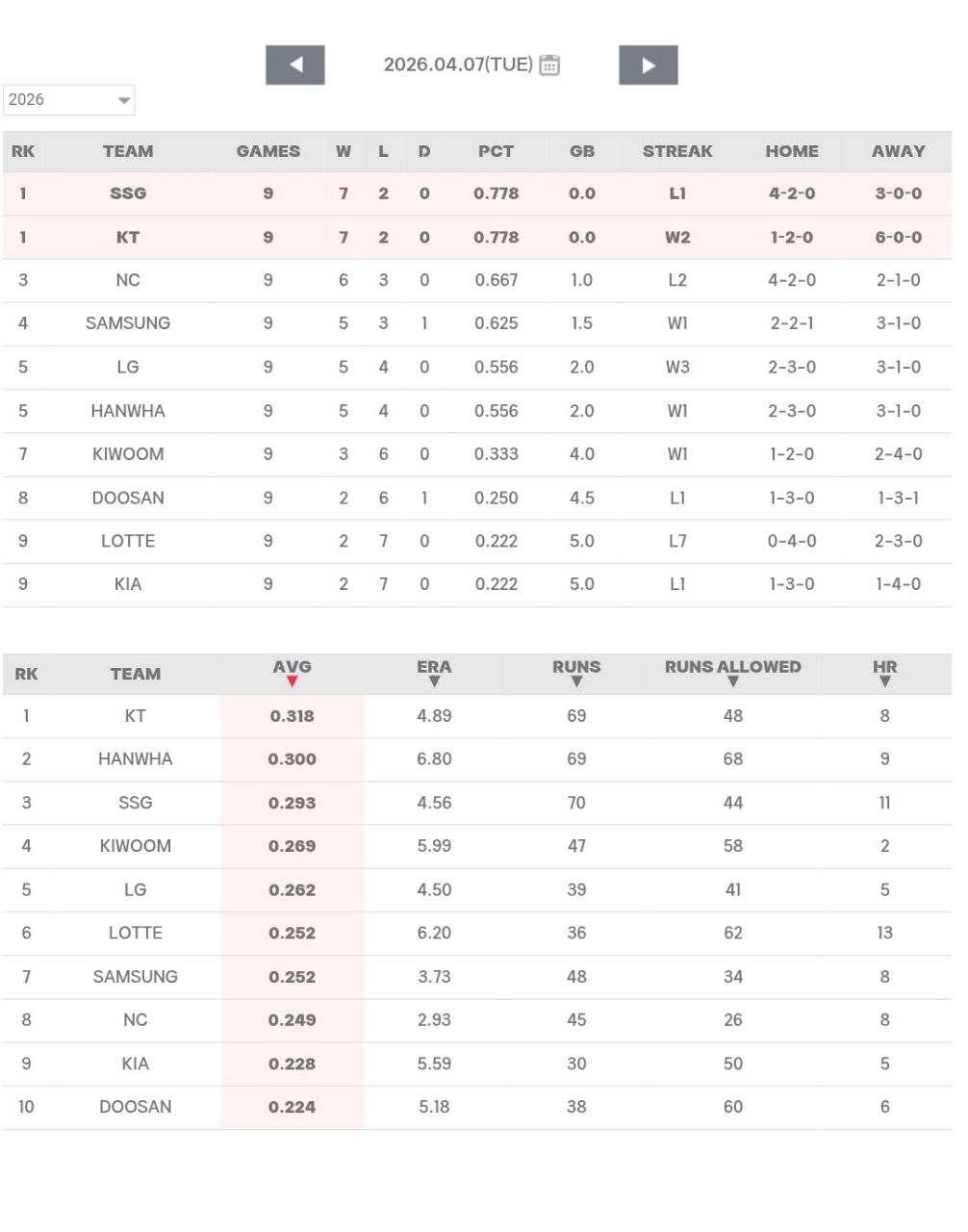Image resolution: width=968 pixels, height=1232 pixels.
Task: Sort by RUNS ALLOWED arrow
Action: click(733, 681)
